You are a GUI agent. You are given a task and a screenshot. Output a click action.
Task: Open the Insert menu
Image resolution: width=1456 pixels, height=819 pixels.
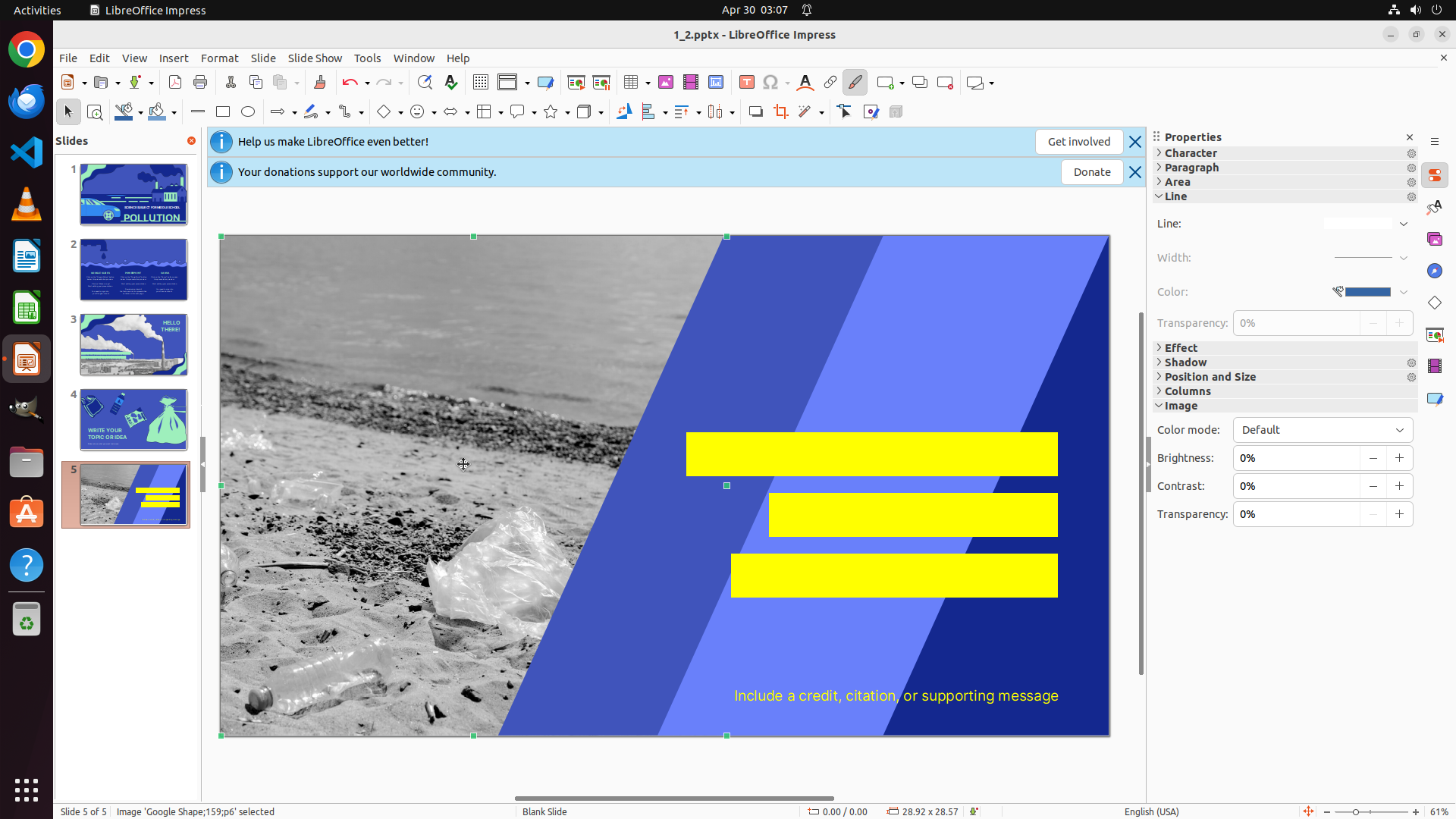coord(174,58)
